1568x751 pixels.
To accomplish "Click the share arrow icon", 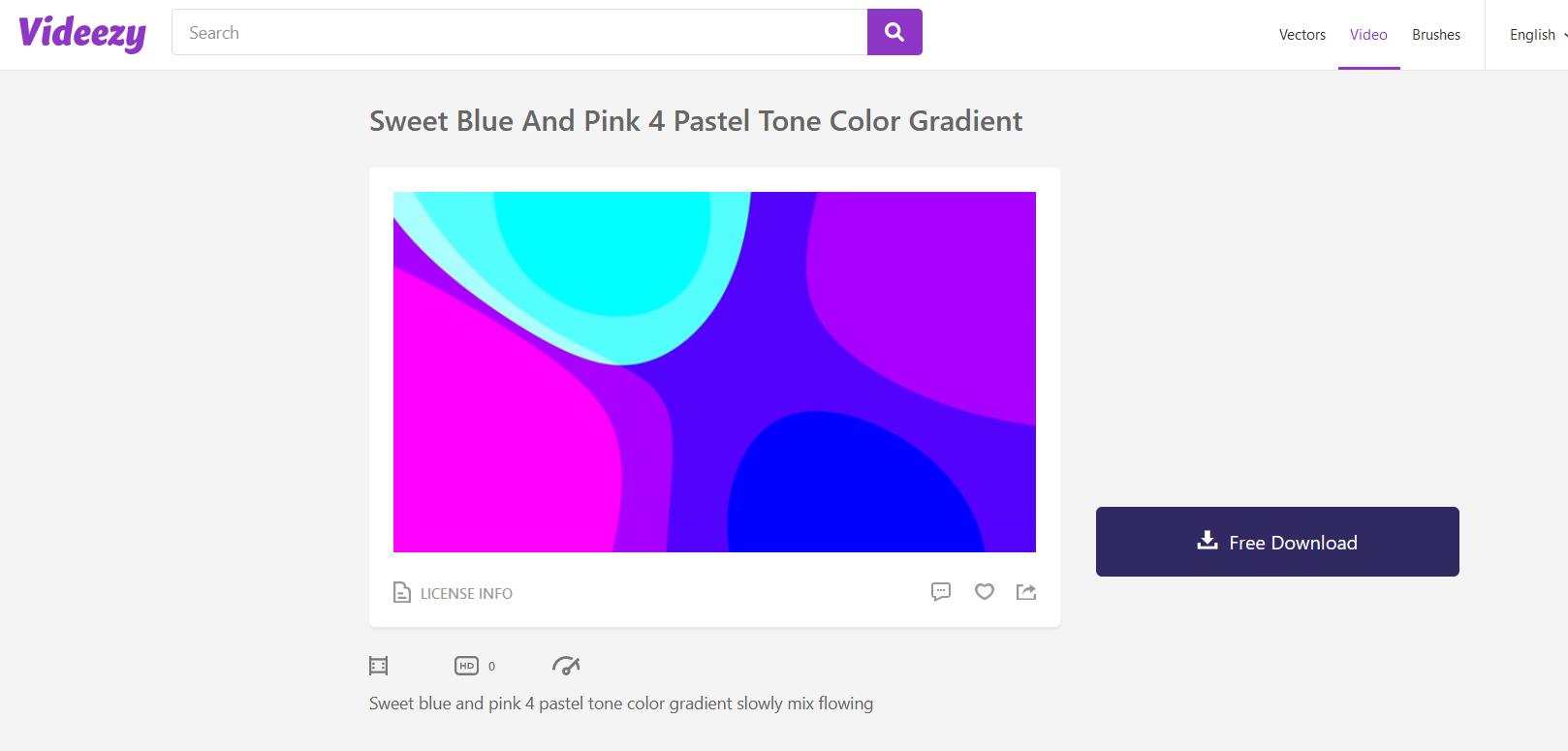I will click(1025, 591).
